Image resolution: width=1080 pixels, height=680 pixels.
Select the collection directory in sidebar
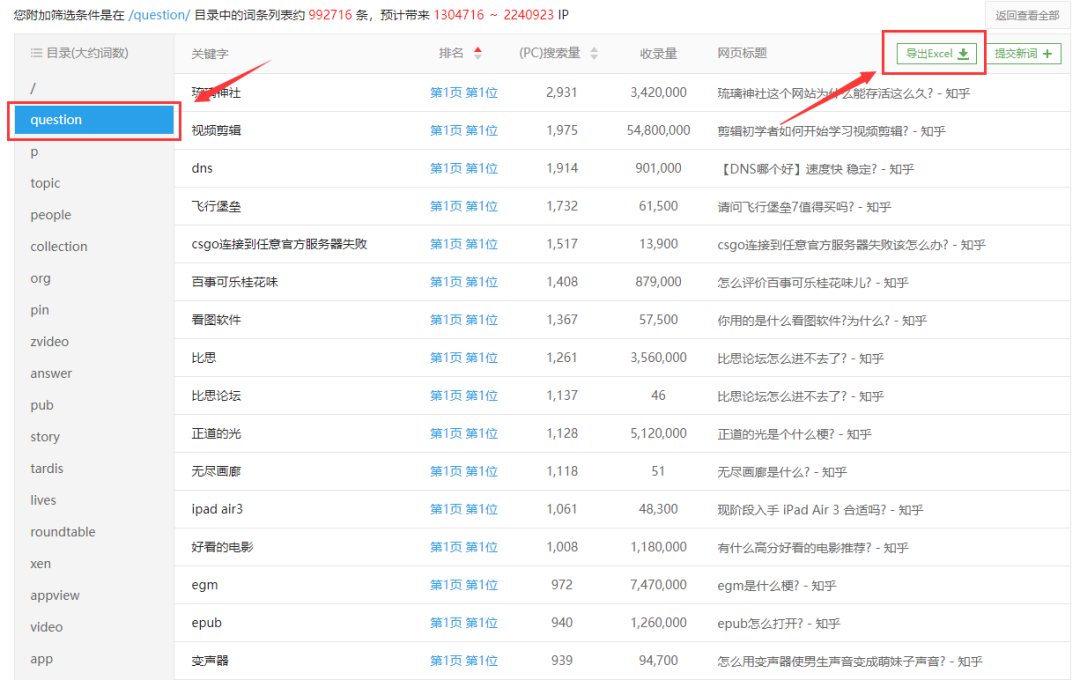58,247
